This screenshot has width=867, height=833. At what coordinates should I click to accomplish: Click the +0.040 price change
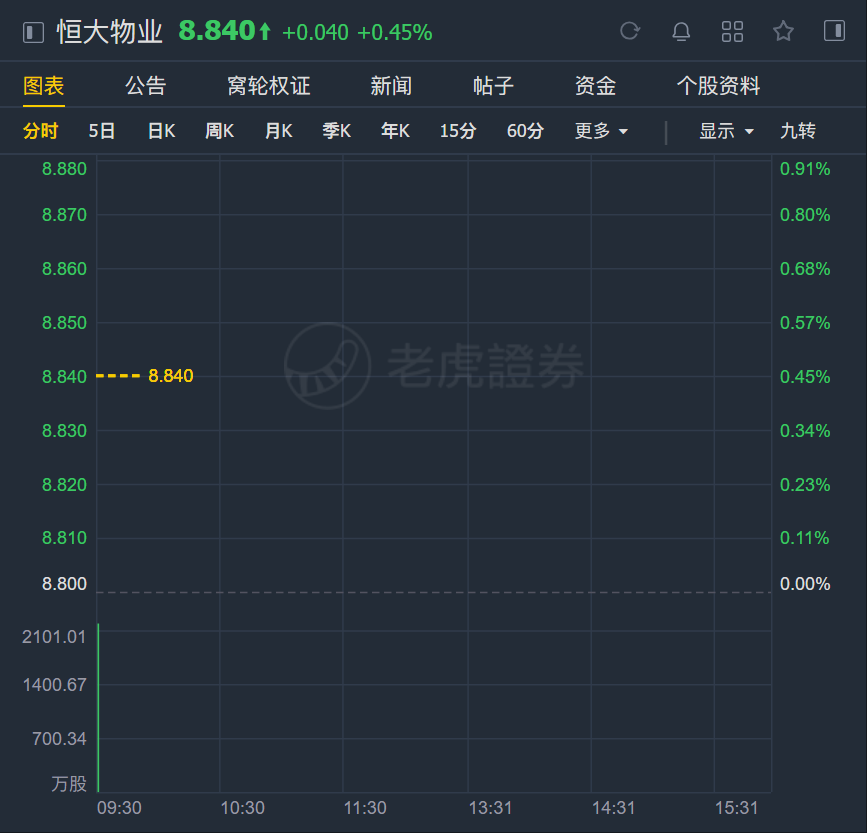[x=315, y=33]
